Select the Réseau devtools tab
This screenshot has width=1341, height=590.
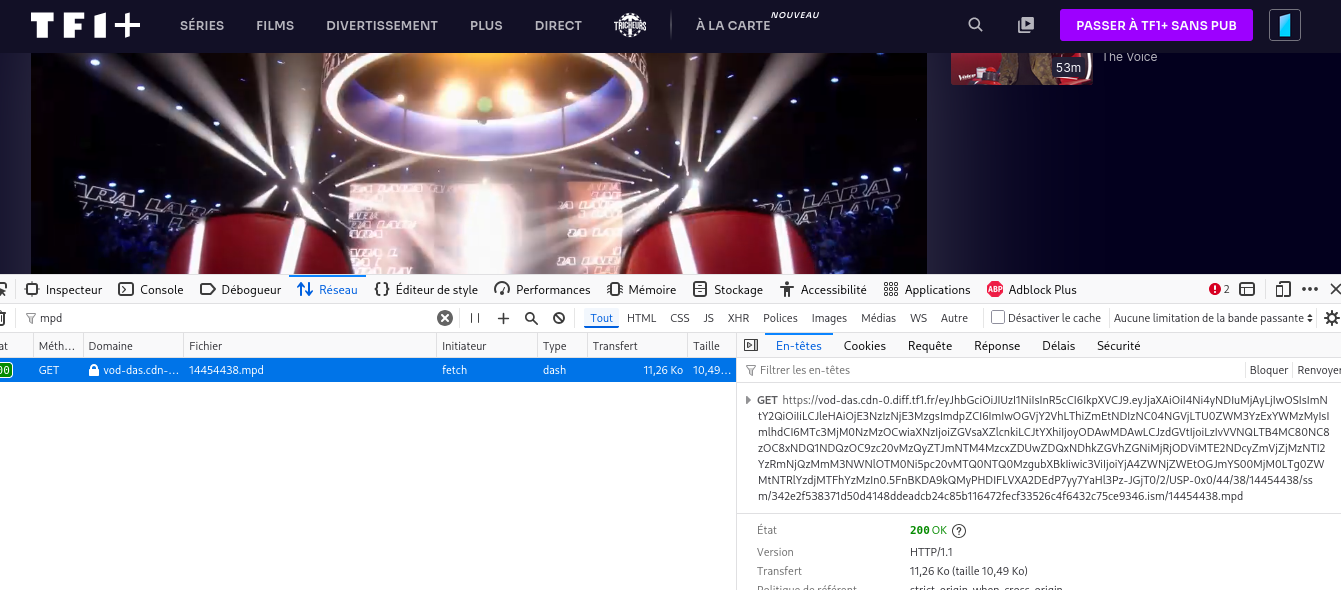[x=327, y=290]
